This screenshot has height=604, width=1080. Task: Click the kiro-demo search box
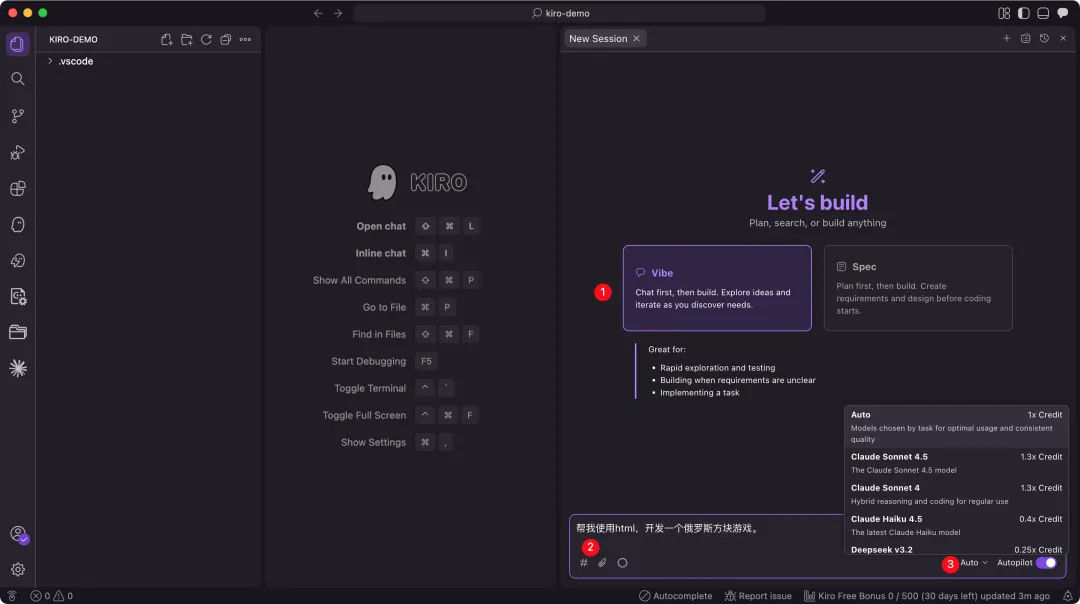559,13
